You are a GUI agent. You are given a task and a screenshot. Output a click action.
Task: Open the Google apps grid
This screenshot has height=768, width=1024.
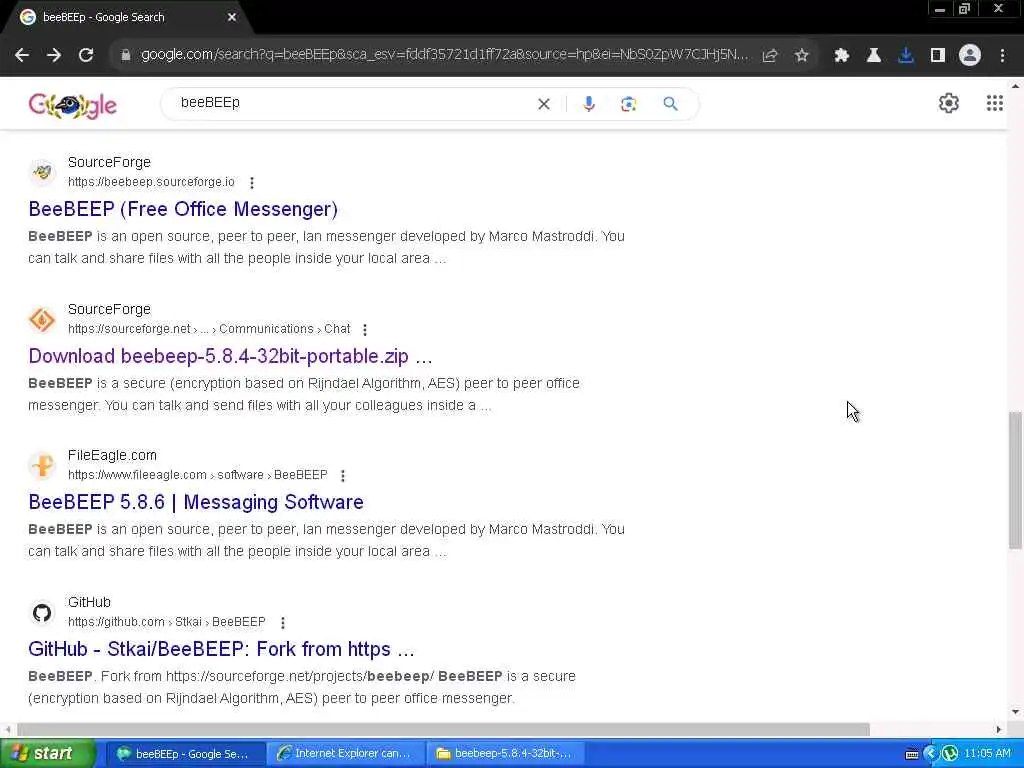[995, 103]
